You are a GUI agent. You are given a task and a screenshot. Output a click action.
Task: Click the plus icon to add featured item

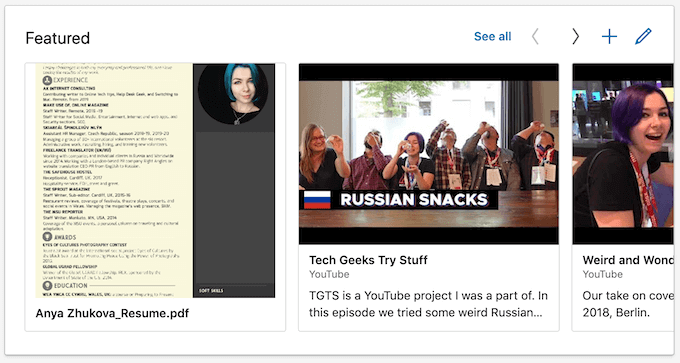point(609,36)
